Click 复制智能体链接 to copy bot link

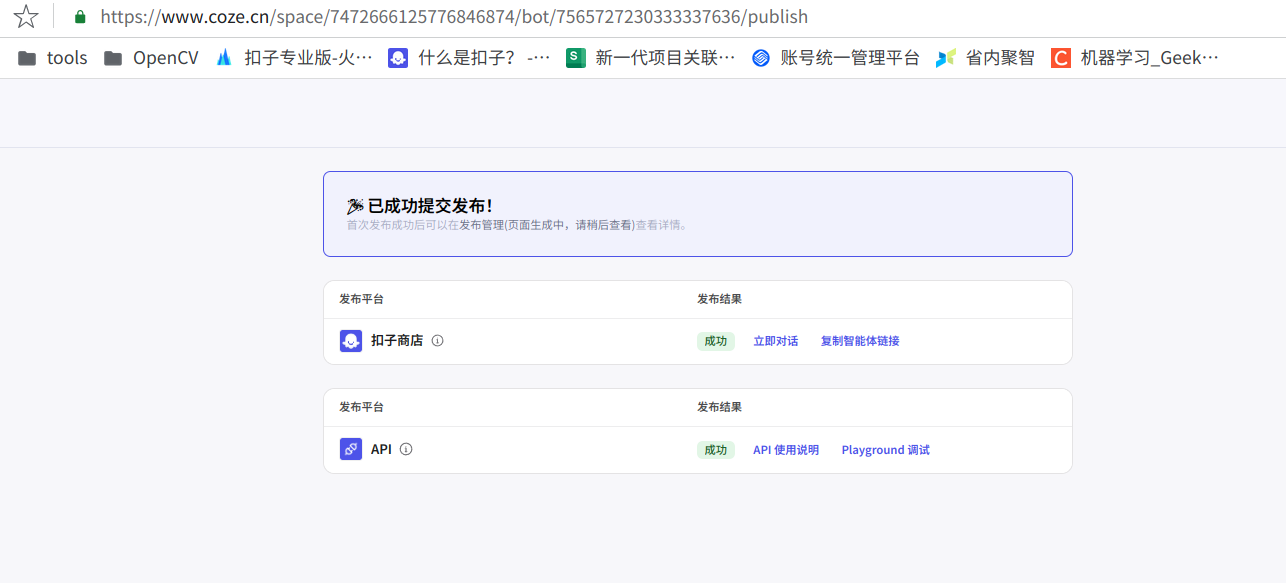[x=859, y=340]
